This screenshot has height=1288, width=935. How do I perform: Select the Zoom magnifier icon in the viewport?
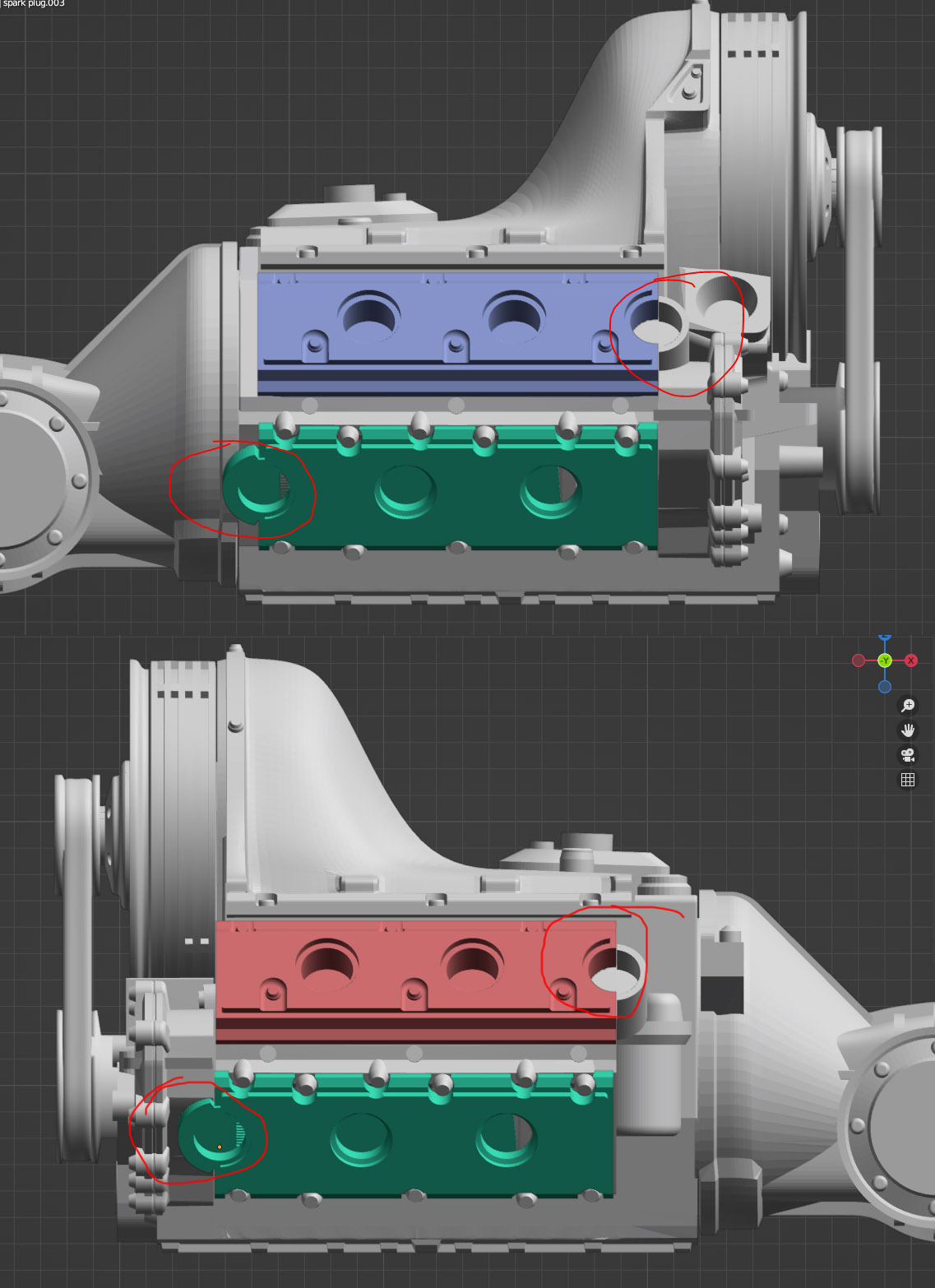point(908,705)
